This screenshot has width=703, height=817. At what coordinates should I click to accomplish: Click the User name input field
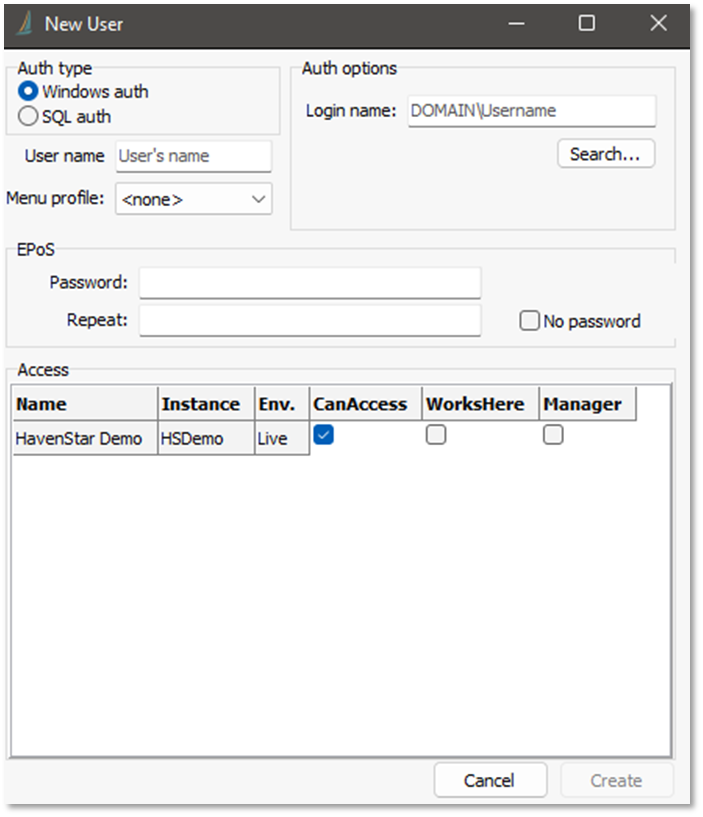[193, 156]
